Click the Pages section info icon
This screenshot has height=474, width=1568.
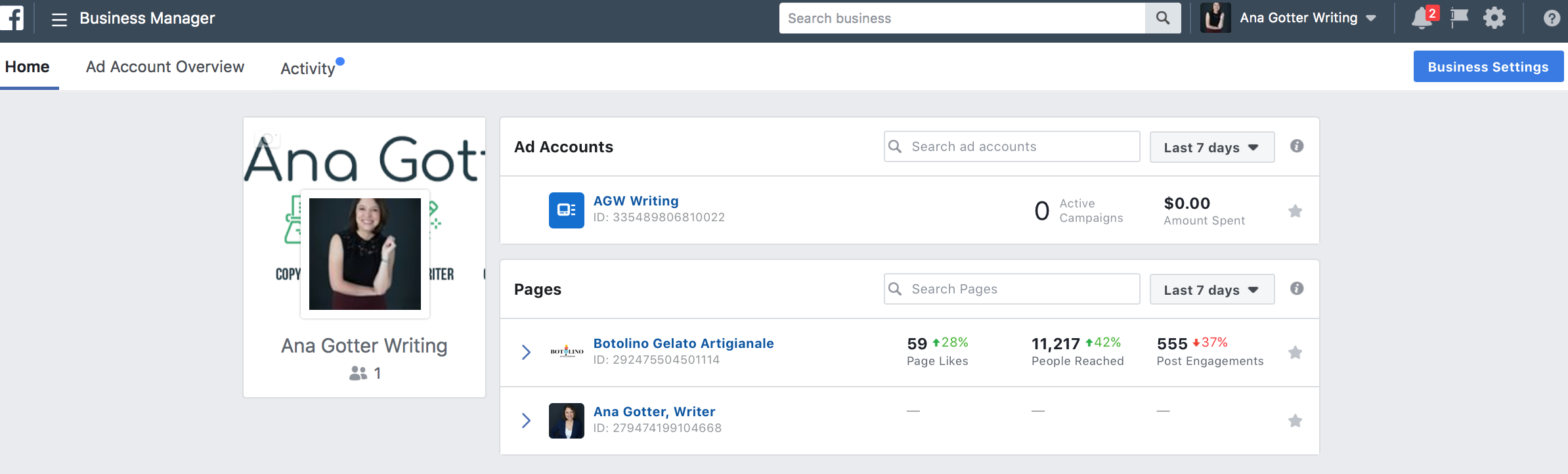pos(1297,288)
